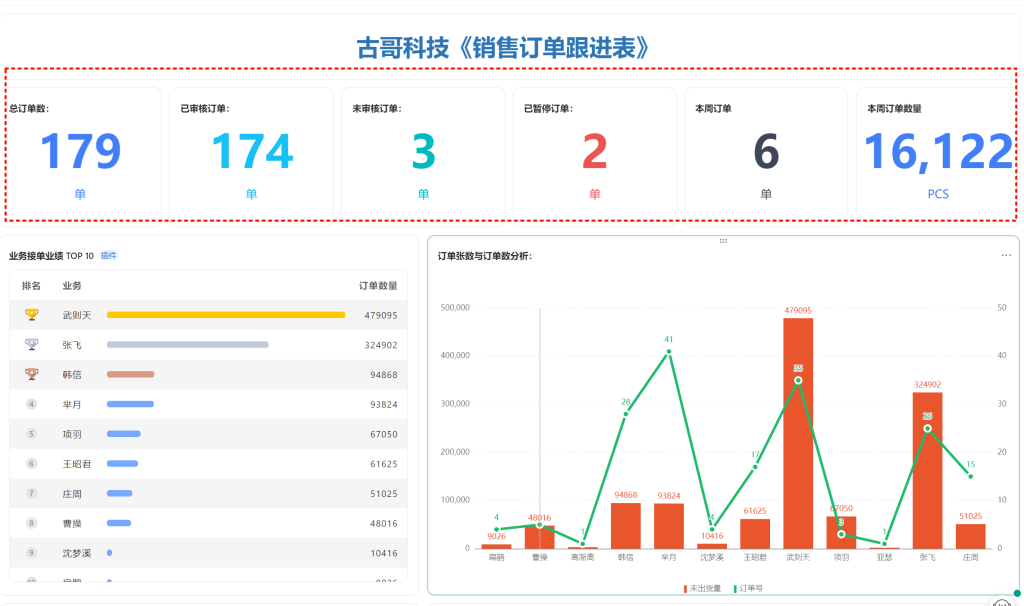Click 武则天's yellow progress bar
This screenshot has height=606, width=1024.
click(x=226, y=315)
